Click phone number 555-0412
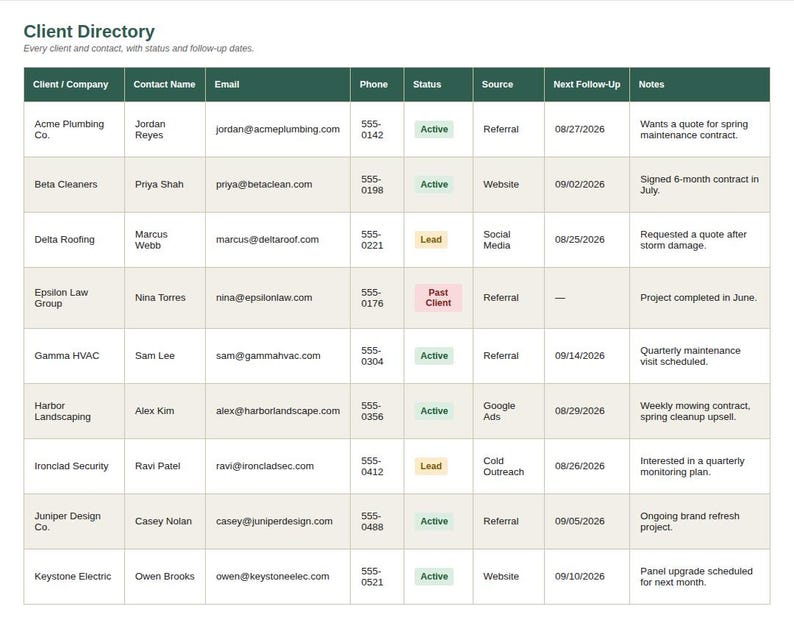 [372, 466]
